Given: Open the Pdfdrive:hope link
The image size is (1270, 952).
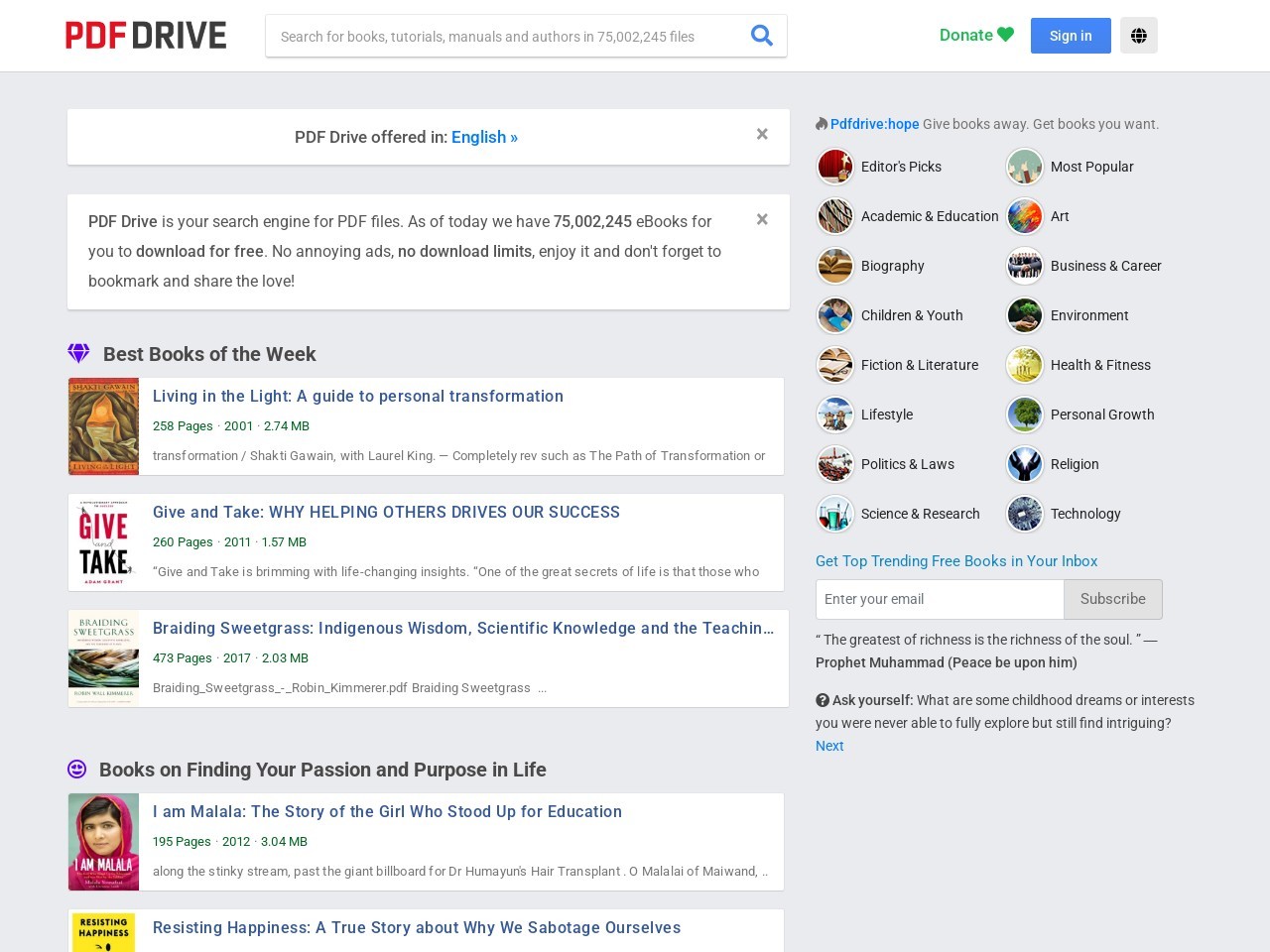Looking at the screenshot, I should 874,124.
